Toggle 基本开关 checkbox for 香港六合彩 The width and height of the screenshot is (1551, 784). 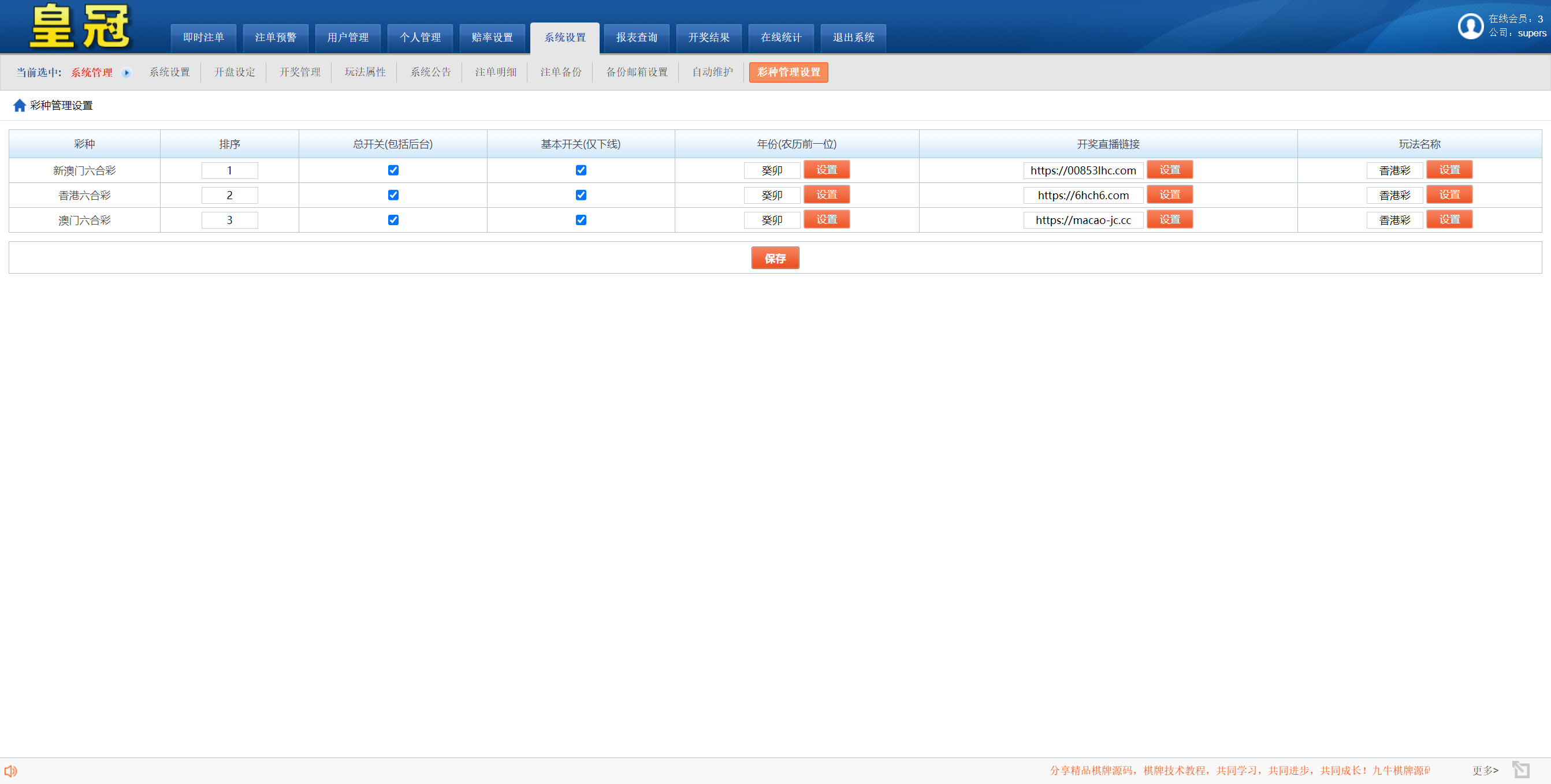(581, 195)
